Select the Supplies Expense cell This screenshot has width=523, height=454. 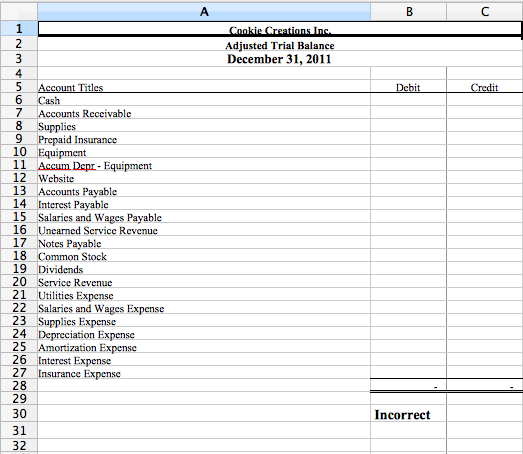[204, 321]
